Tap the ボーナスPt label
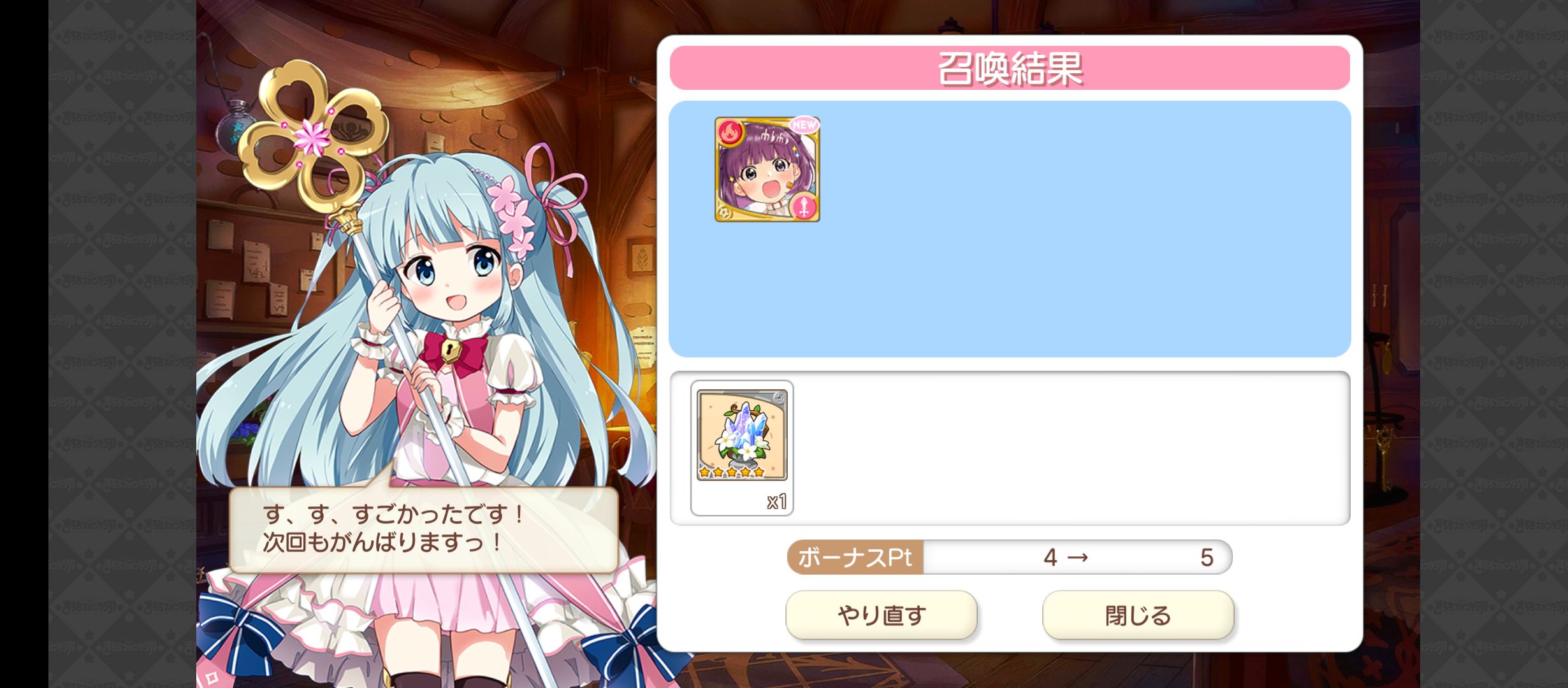Image resolution: width=1568 pixels, height=688 pixels. point(855,558)
